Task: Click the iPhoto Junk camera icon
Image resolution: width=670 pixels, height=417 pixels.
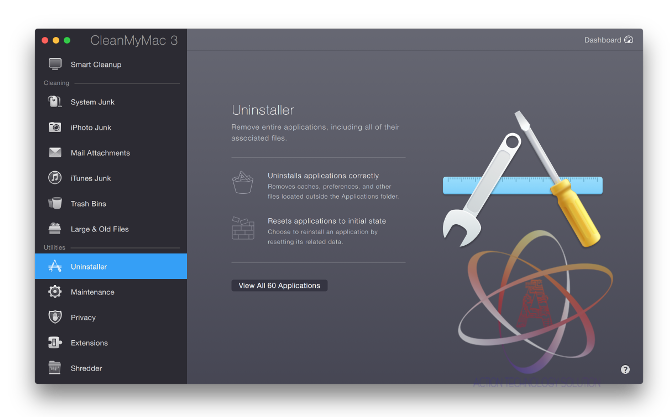Action: (55, 127)
